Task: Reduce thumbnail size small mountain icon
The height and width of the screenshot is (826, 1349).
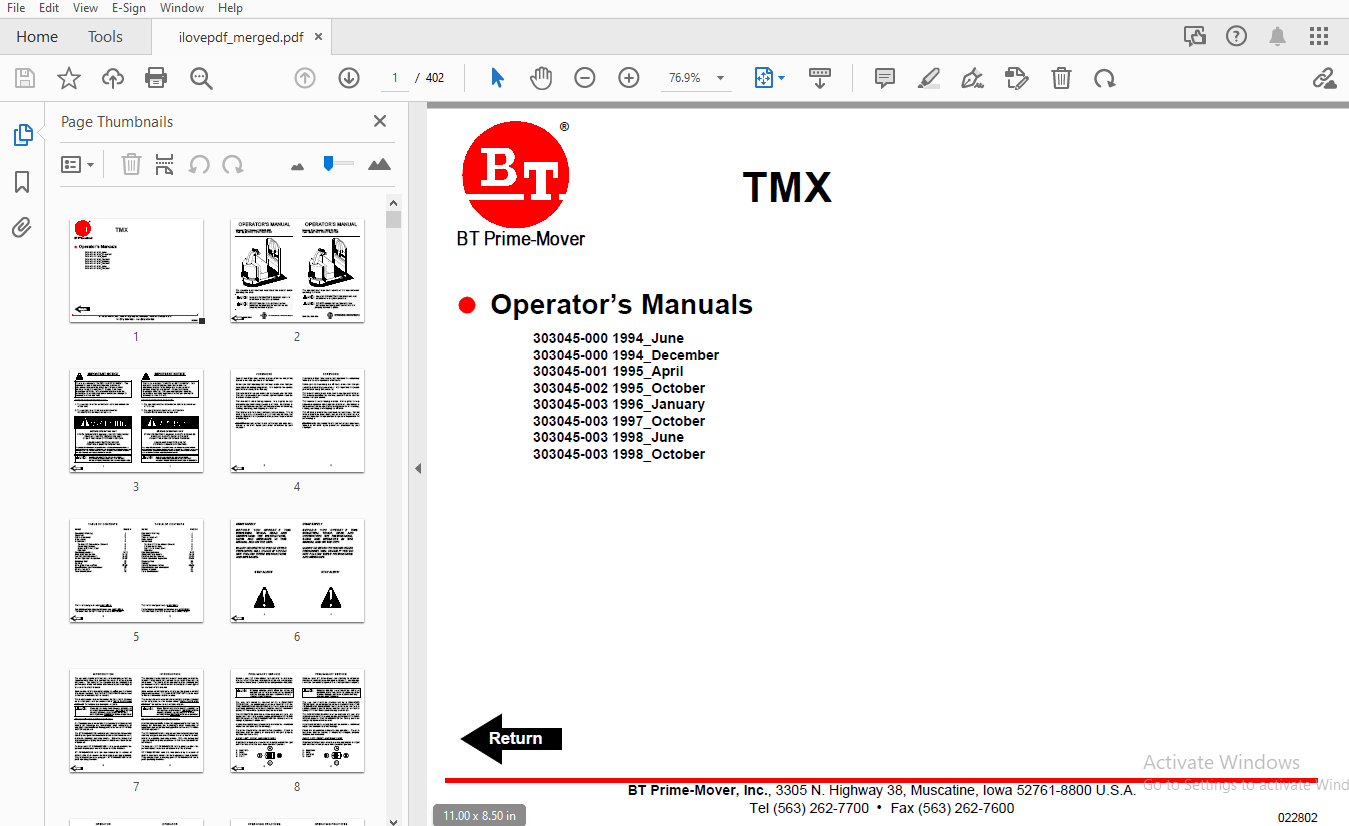Action: pyautogui.click(x=297, y=166)
